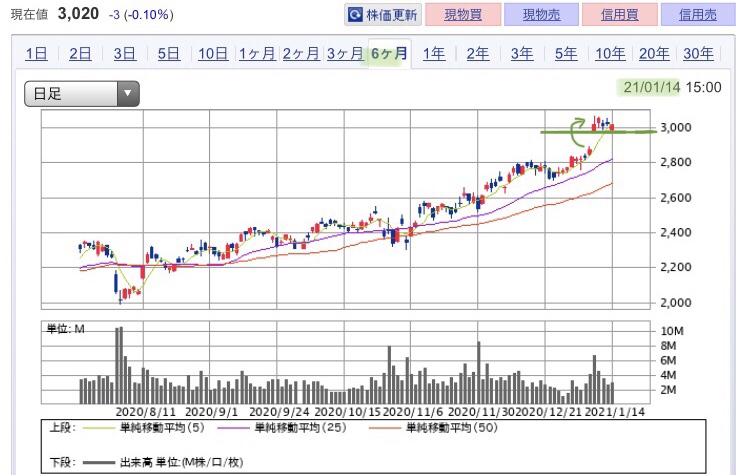The width and height of the screenshot is (749, 475).
Task: Click the 21/01/14 date text
Action: click(652, 87)
